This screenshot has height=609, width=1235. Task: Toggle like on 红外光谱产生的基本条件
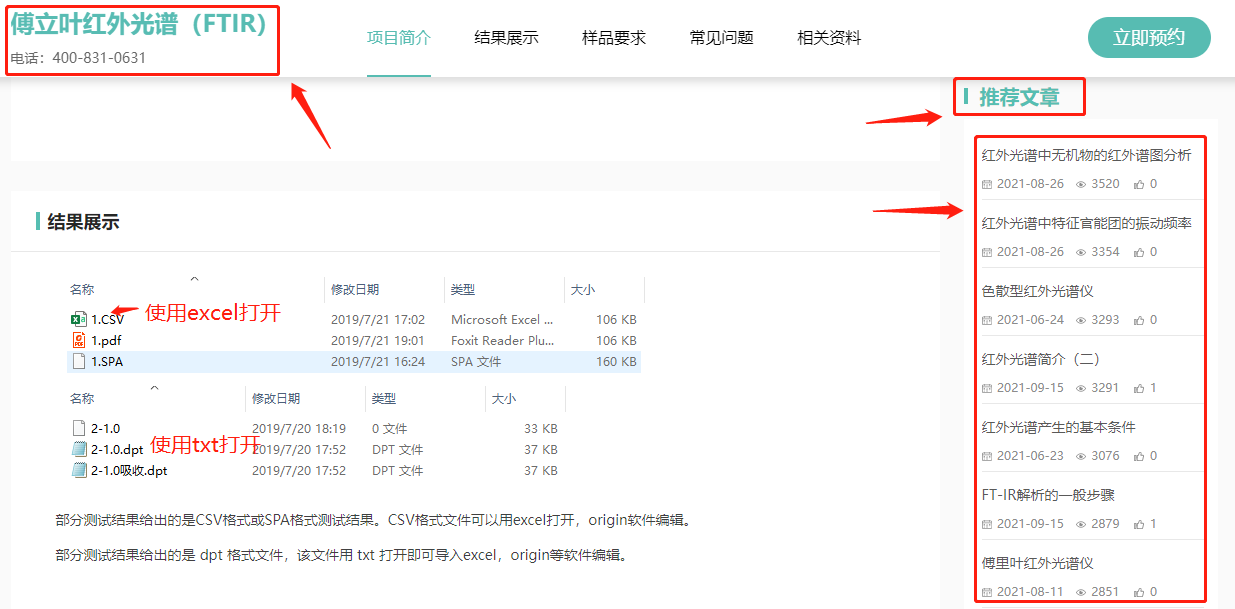click(x=1138, y=455)
